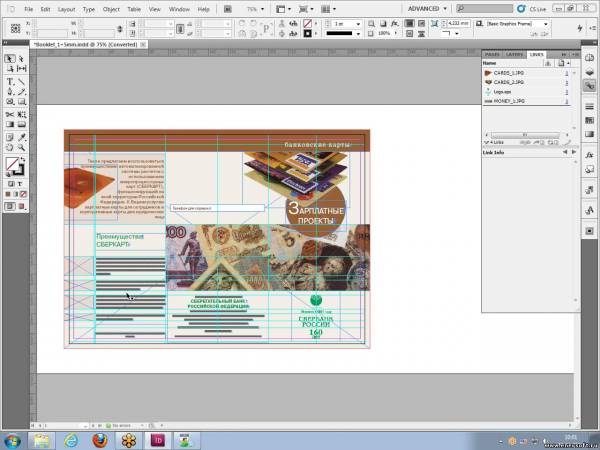Screen dimensions: 600x450
Task: Apply None button in toolbox
Action: coord(23,194)
